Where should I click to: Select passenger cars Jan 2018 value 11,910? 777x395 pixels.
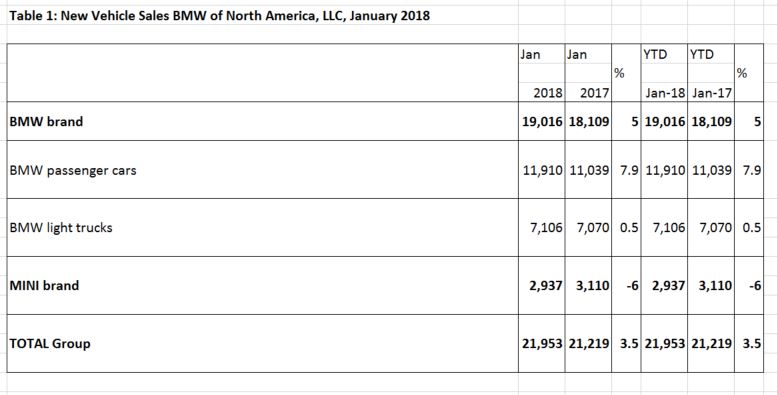point(542,170)
